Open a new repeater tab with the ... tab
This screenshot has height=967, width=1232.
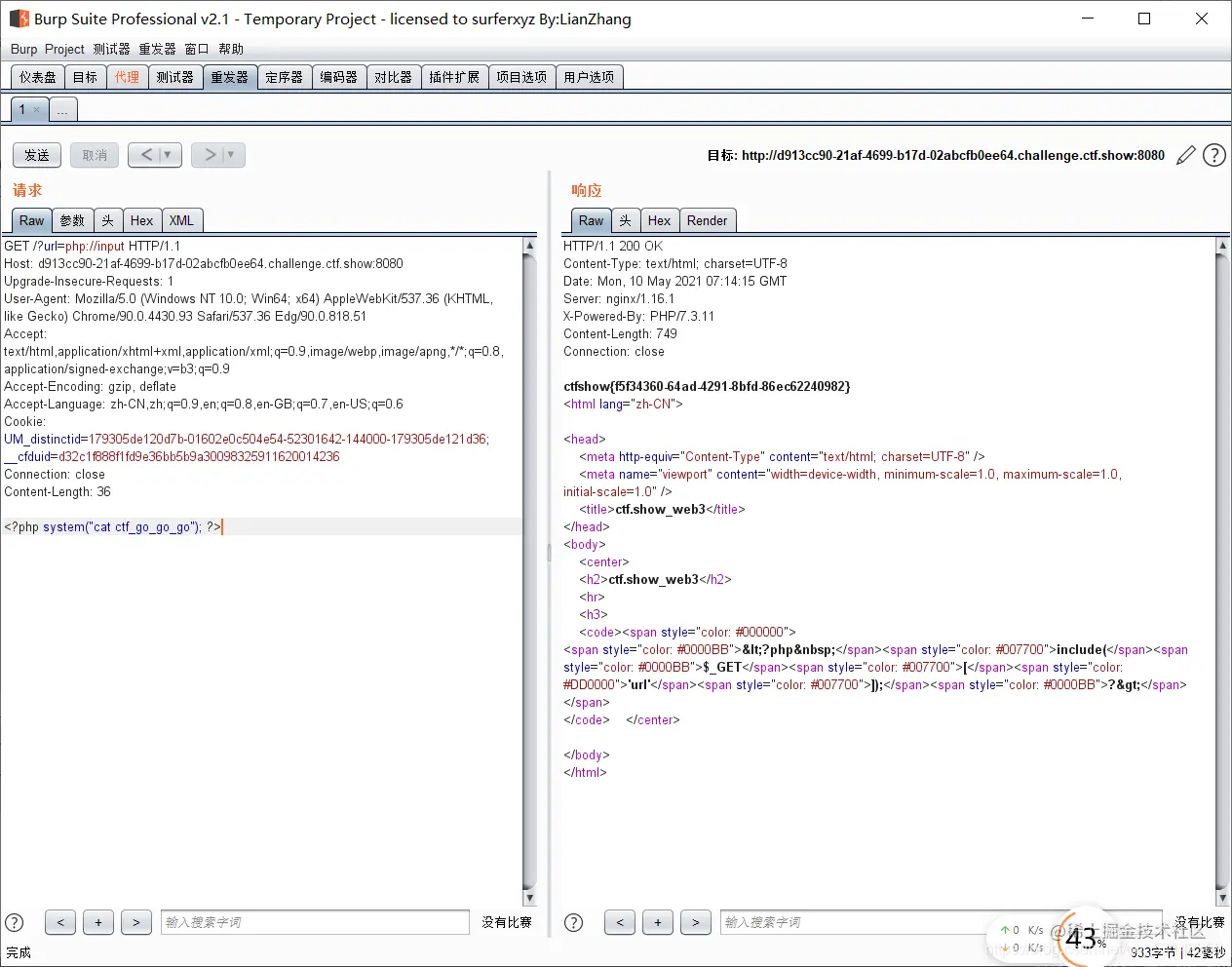click(x=62, y=110)
